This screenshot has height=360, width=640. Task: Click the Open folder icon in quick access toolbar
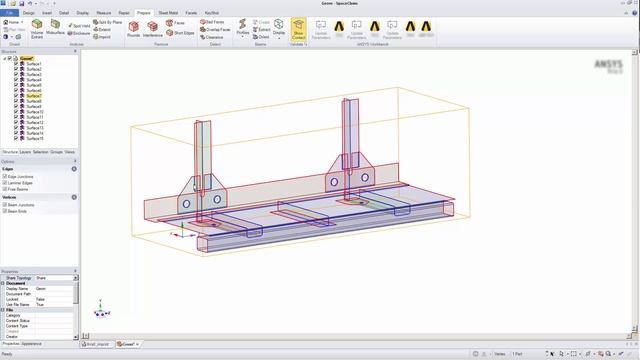13,3
